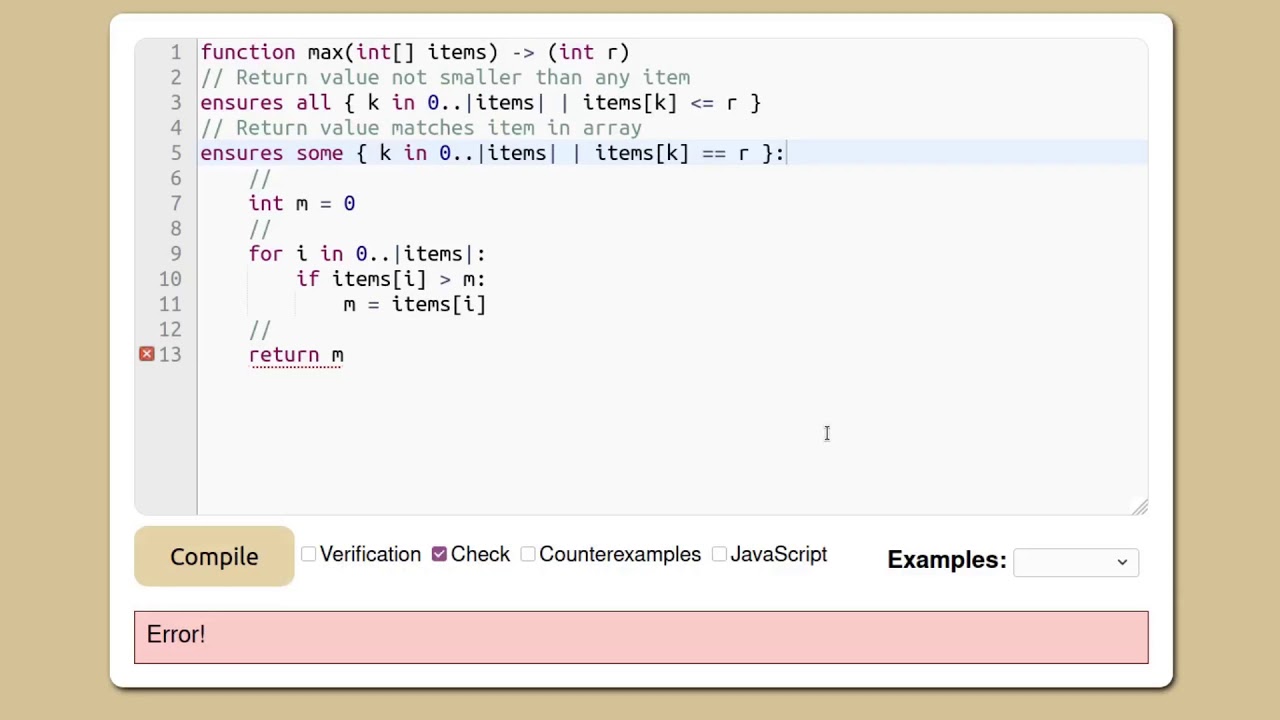
Task: Enable the JavaScript checkbox
Action: click(719, 554)
